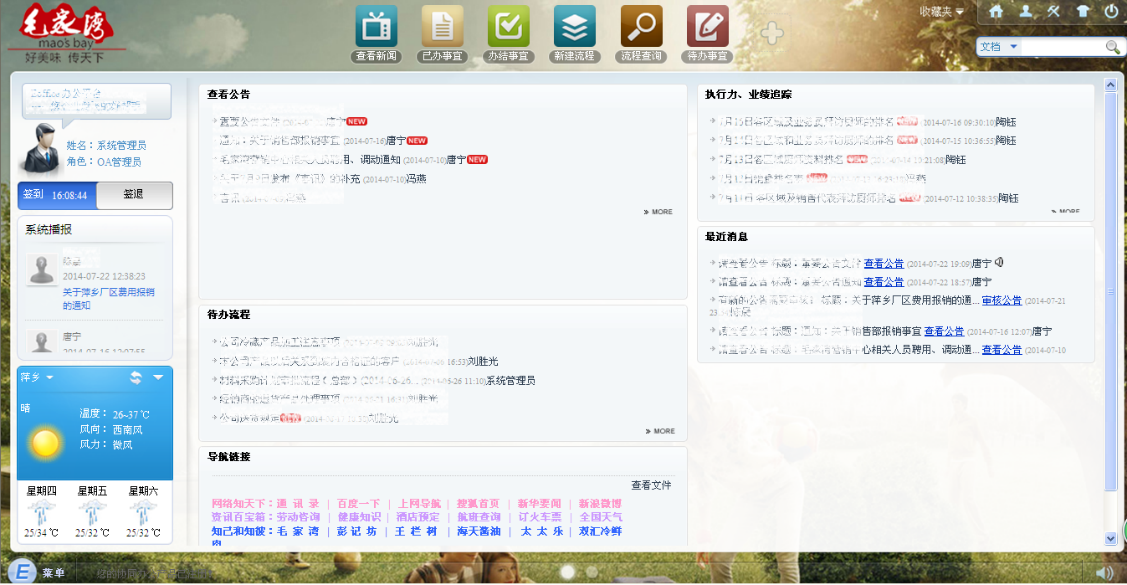1127x585 pixels.
Task: Open 关于萍乡厂区费用报销的通知 link
Action: pos(109,298)
